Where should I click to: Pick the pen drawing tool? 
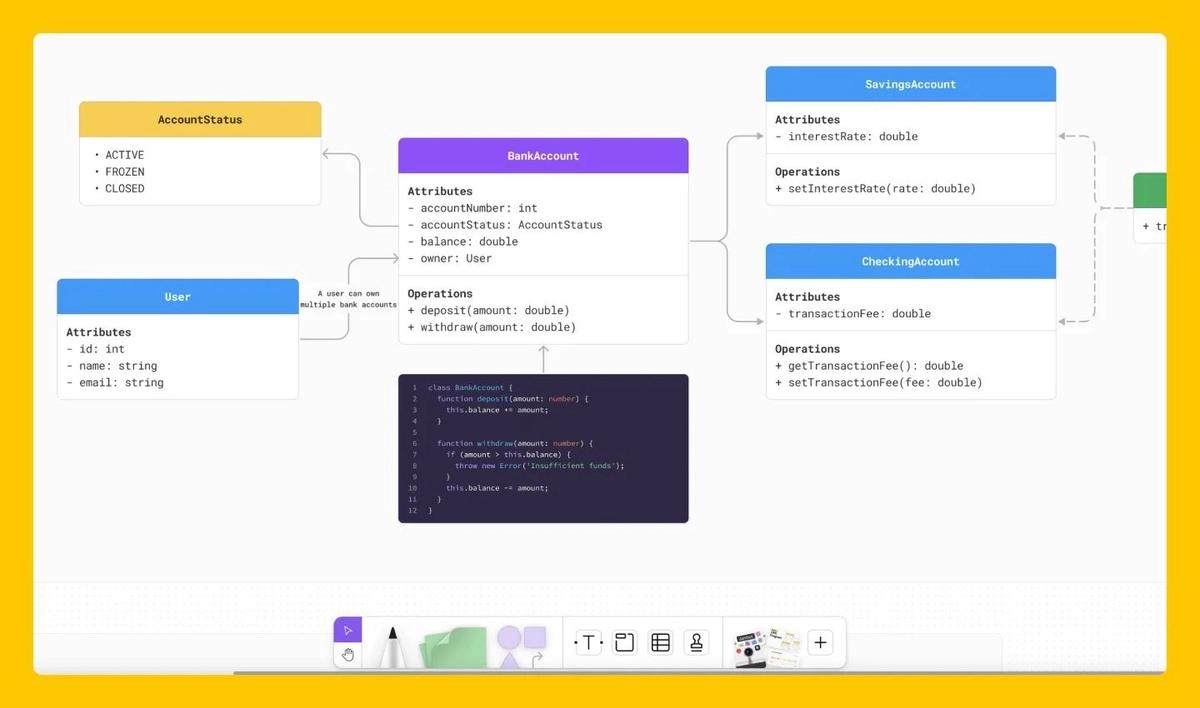pyautogui.click(x=392, y=645)
